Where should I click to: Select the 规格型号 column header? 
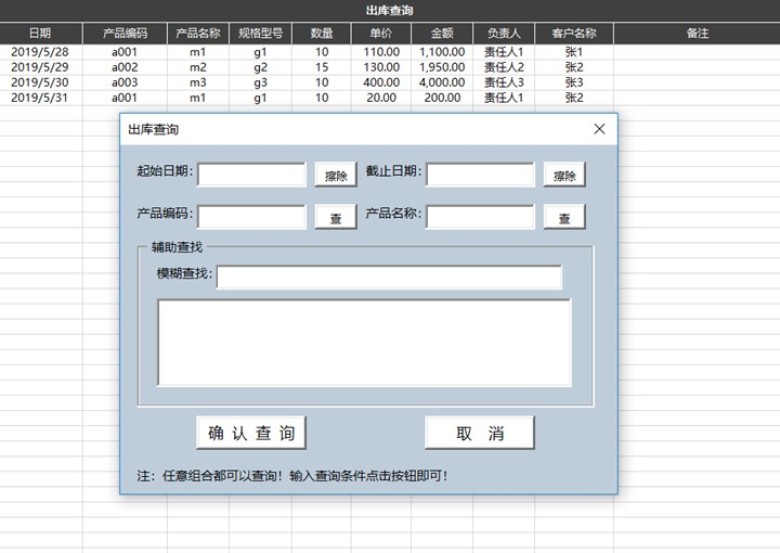click(x=261, y=33)
